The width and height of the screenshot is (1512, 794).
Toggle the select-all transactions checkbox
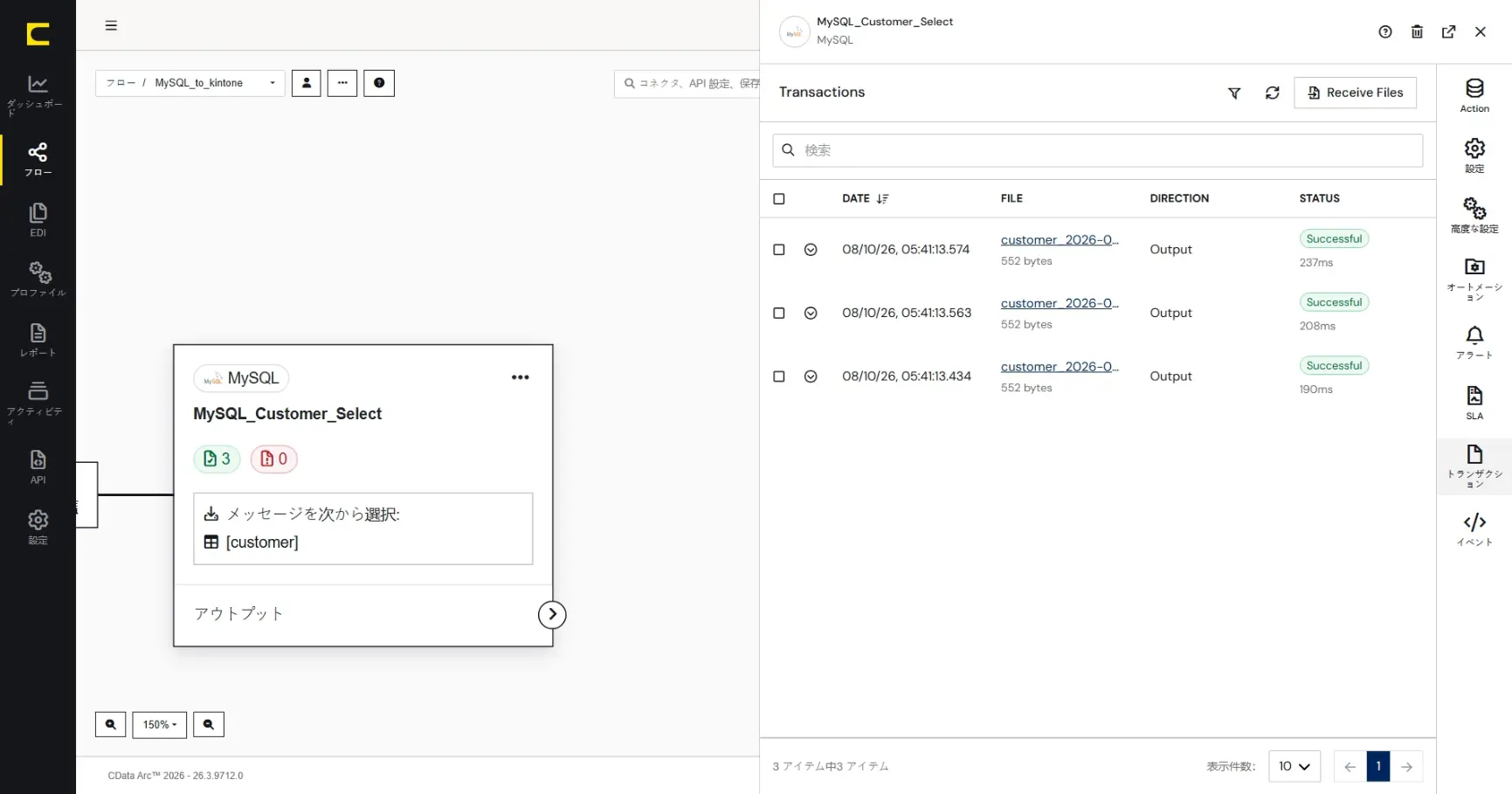coord(779,198)
